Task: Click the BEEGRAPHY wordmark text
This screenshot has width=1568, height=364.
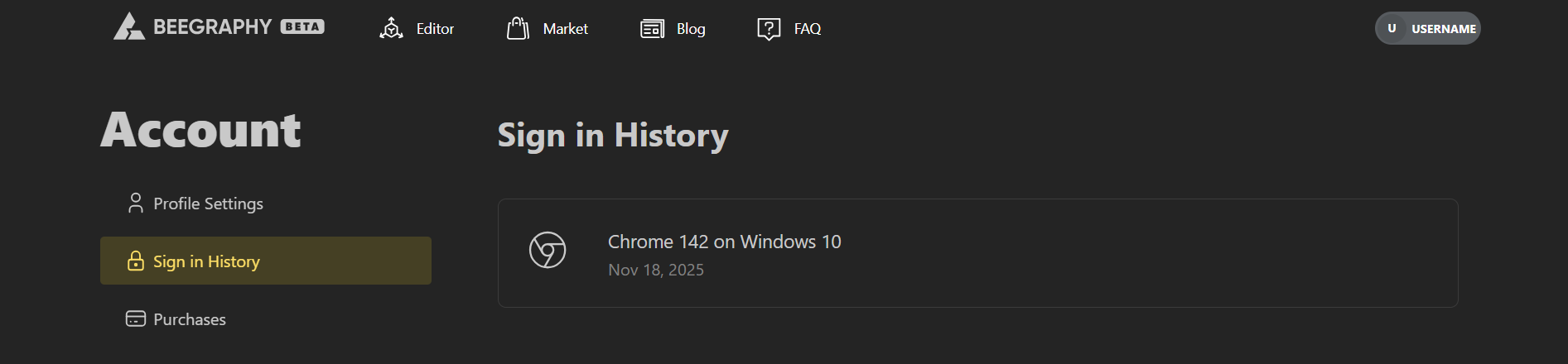Action: coord(212,27)
